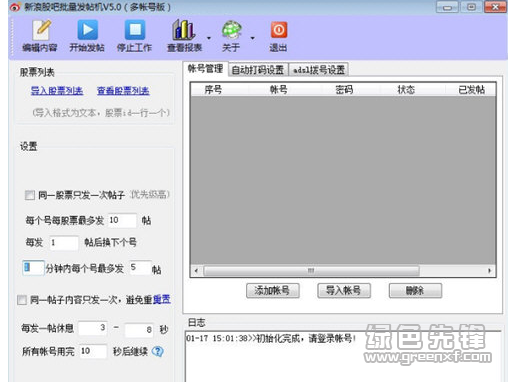Expand the dropdown arrow beside 关于

(253, 38)
